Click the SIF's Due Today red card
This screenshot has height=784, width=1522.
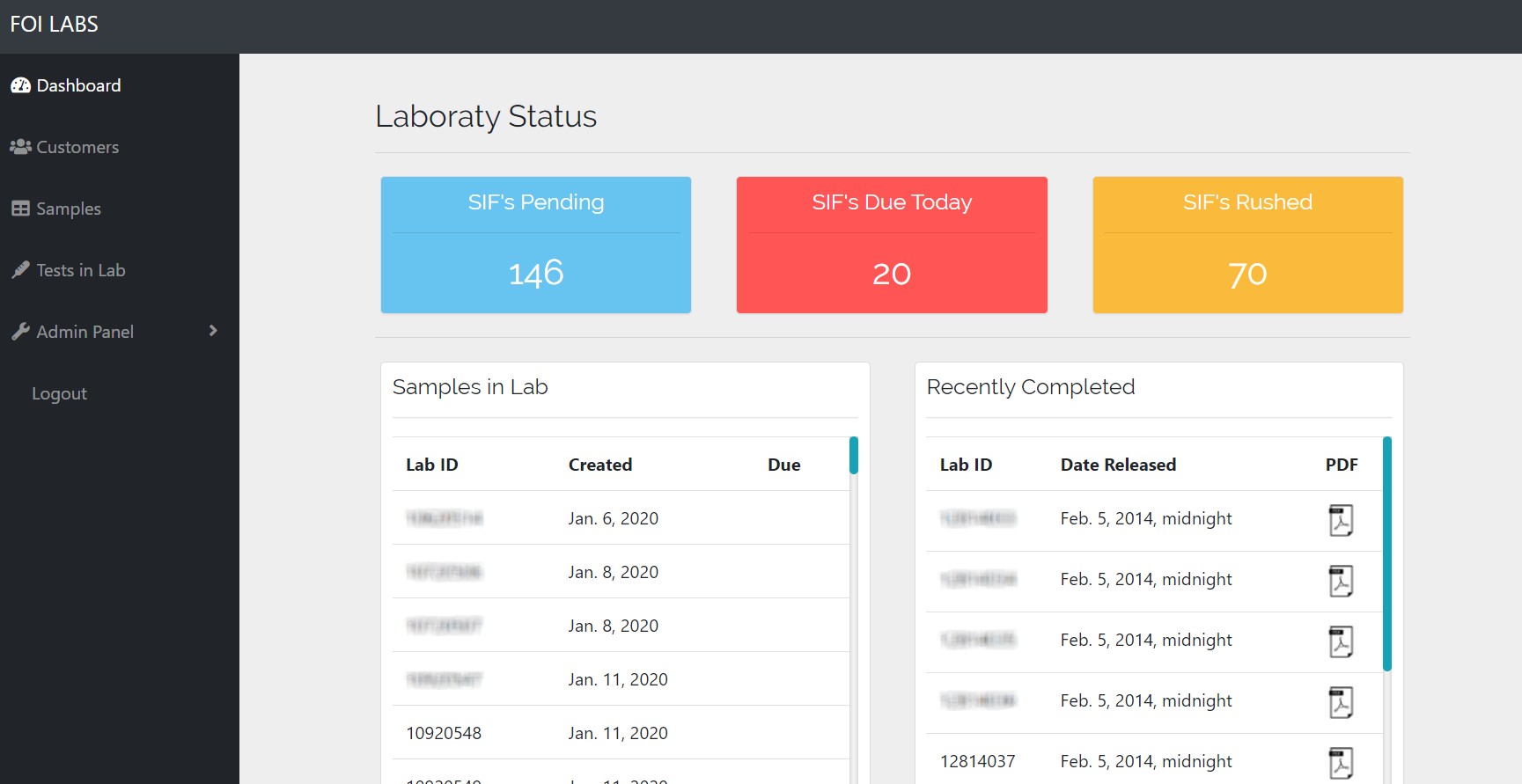tap(891, 245)
